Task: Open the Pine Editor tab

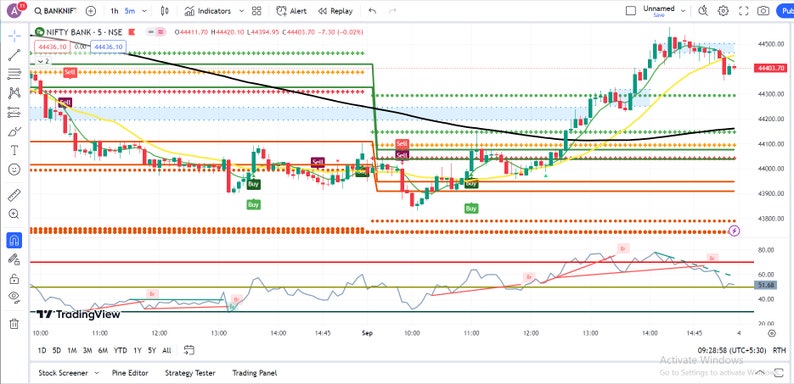Action: coord(130,373)
